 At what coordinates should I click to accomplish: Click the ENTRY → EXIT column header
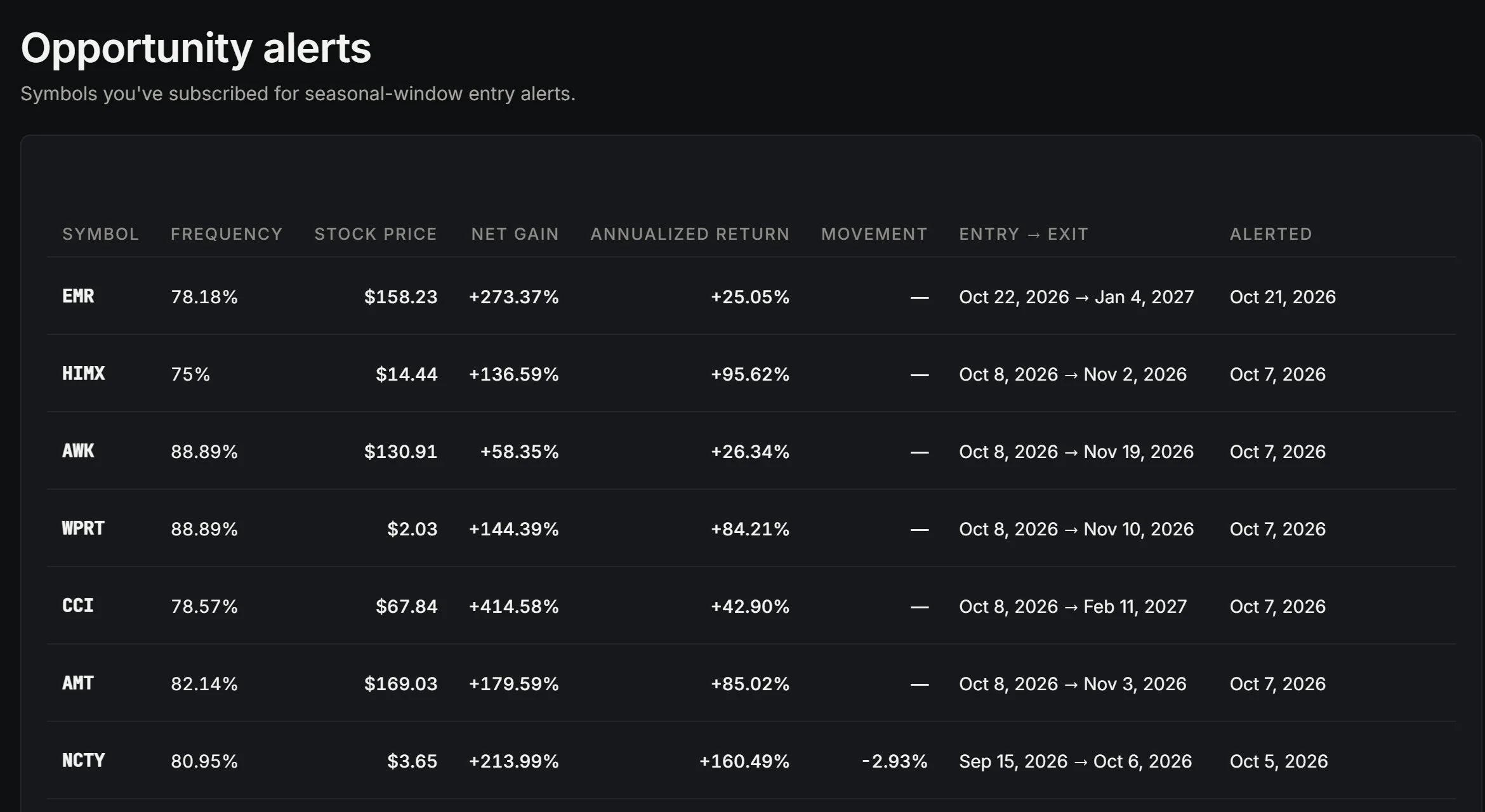[x=1024, y=234]
